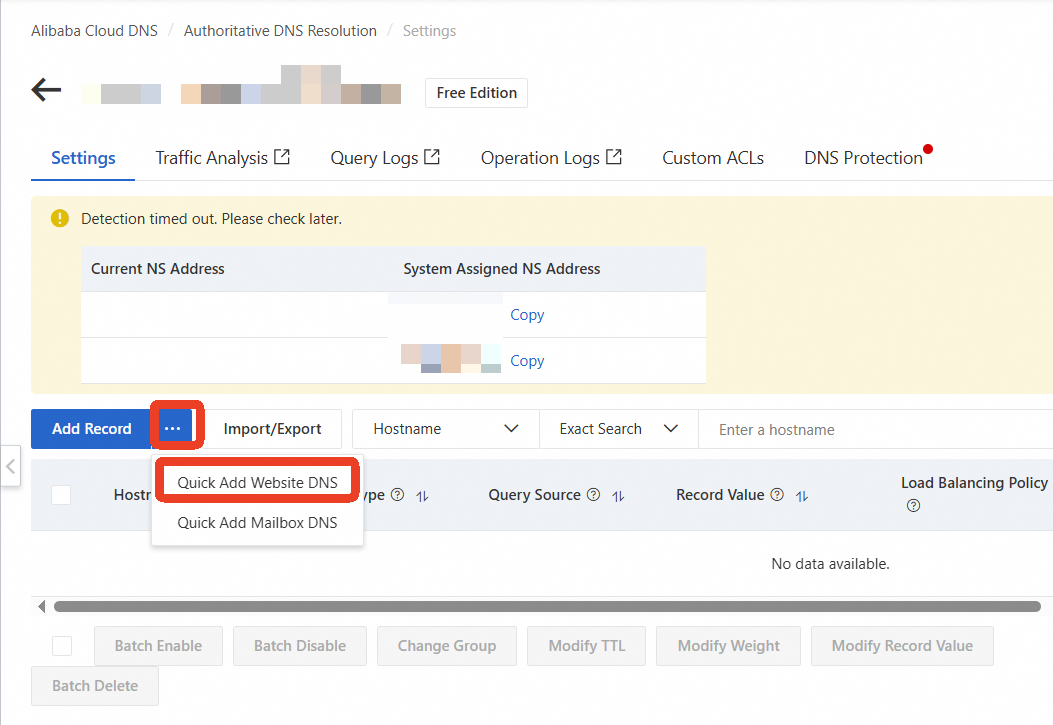Click Authoritative DNS Resolution breadcrumb link

click(x=280, y=31)
